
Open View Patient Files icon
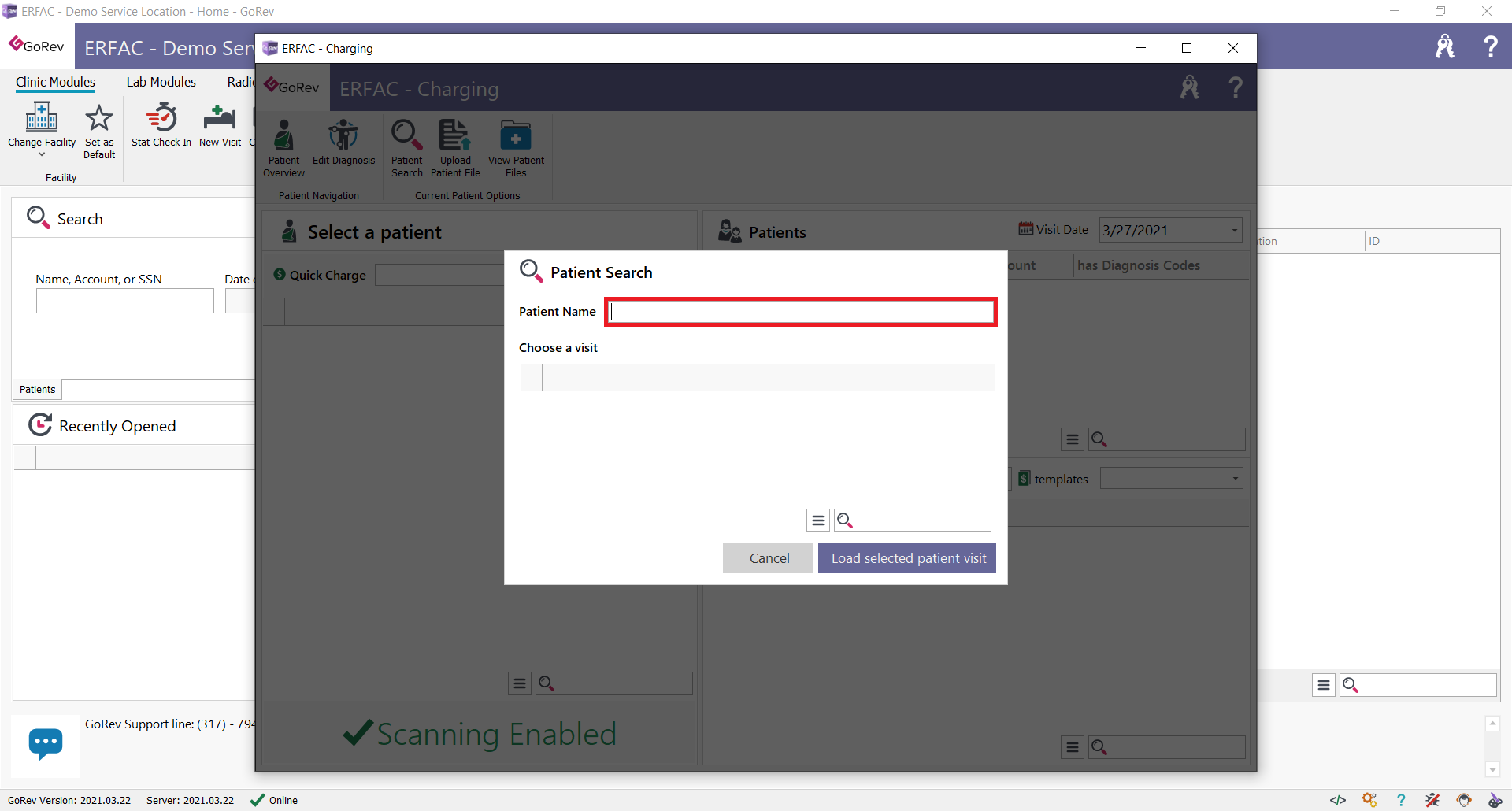516,149
